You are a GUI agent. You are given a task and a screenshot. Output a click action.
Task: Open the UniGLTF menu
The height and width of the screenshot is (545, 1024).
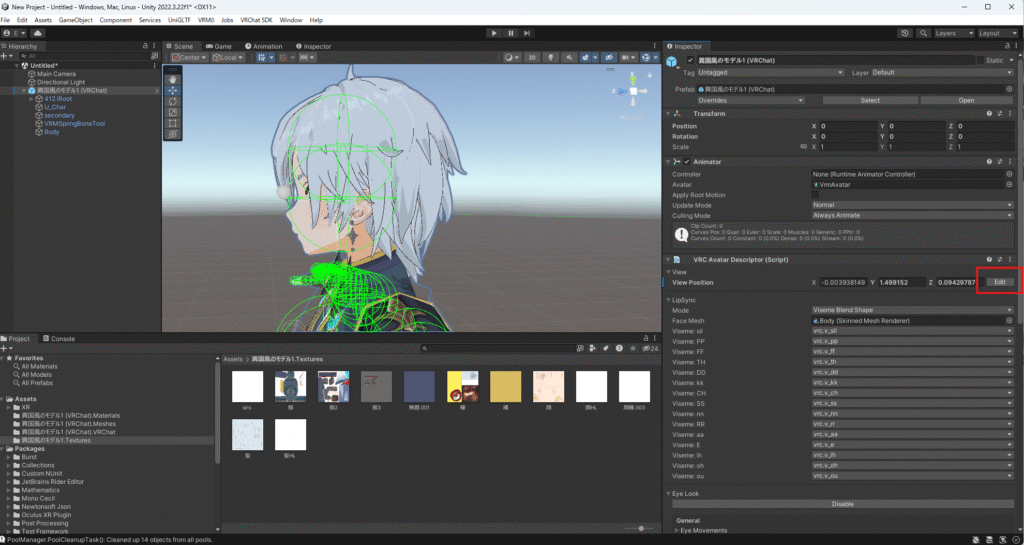pos(179,20)
